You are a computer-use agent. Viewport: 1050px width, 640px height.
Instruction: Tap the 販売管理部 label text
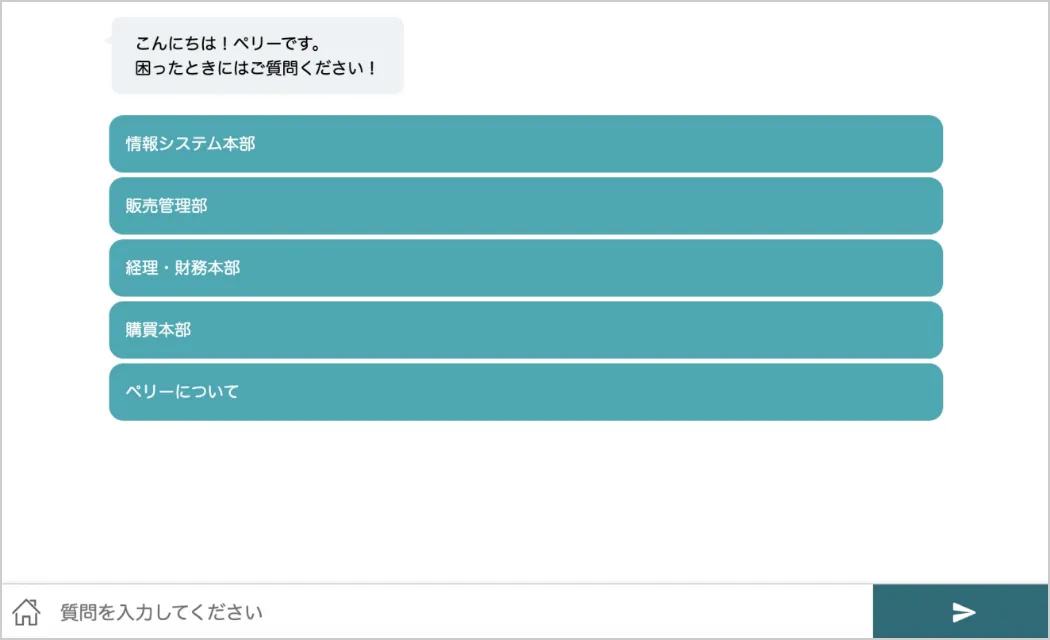166,206
